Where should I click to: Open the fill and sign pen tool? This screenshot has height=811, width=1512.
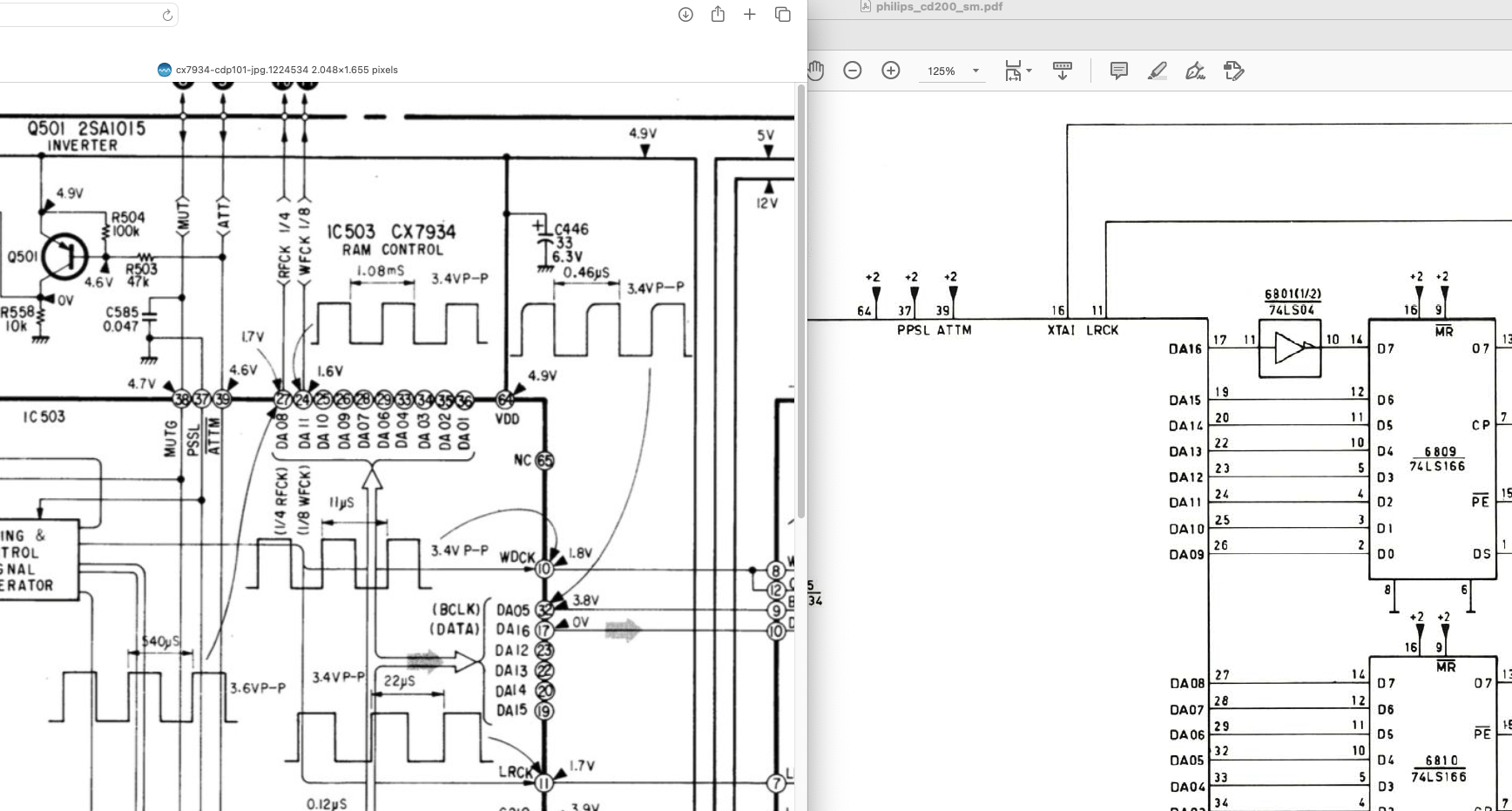1195,71
